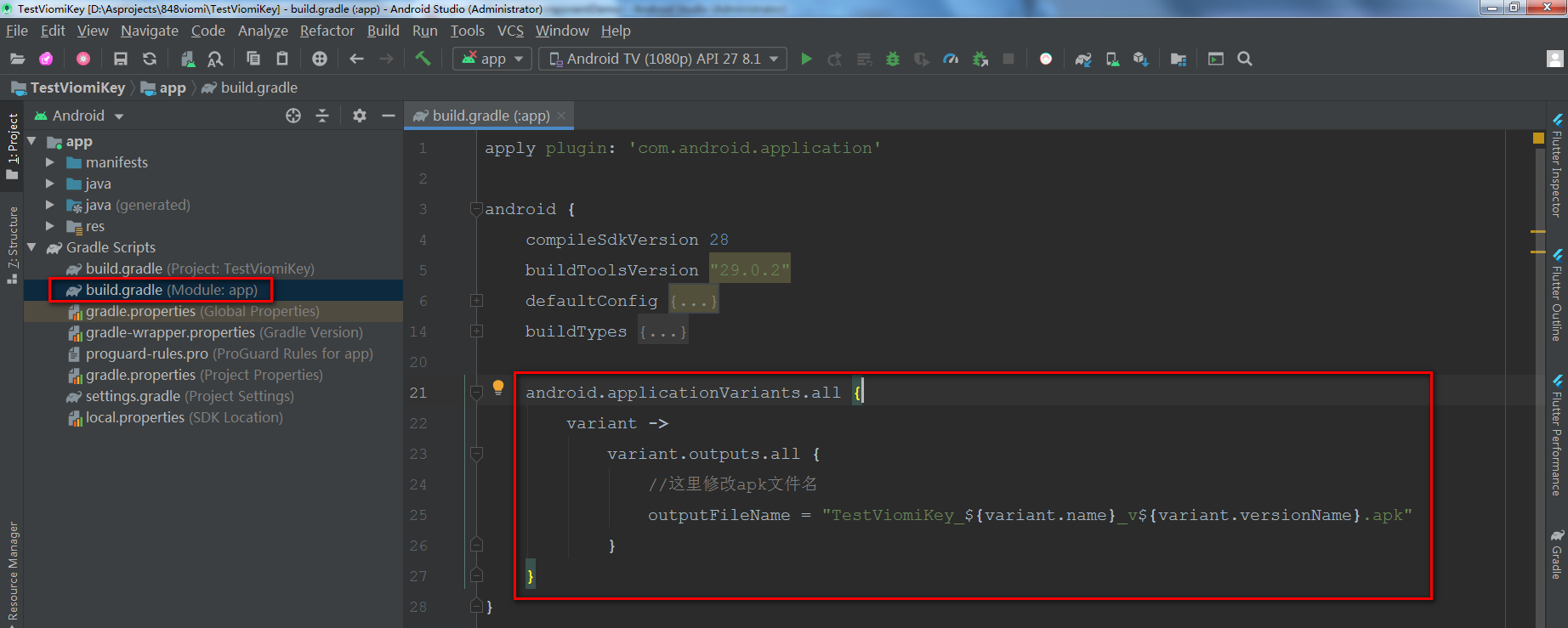Open settings.gradle (Project Settings) file
The image size is (1568, 628).
[181, 396]
